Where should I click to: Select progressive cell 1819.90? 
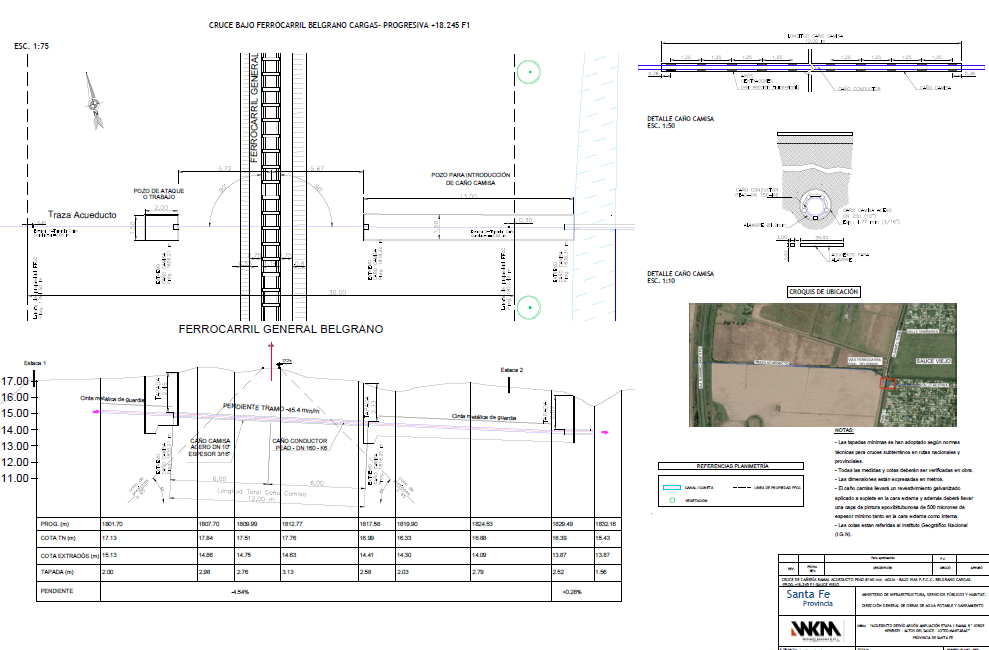(x=407, y=524)
